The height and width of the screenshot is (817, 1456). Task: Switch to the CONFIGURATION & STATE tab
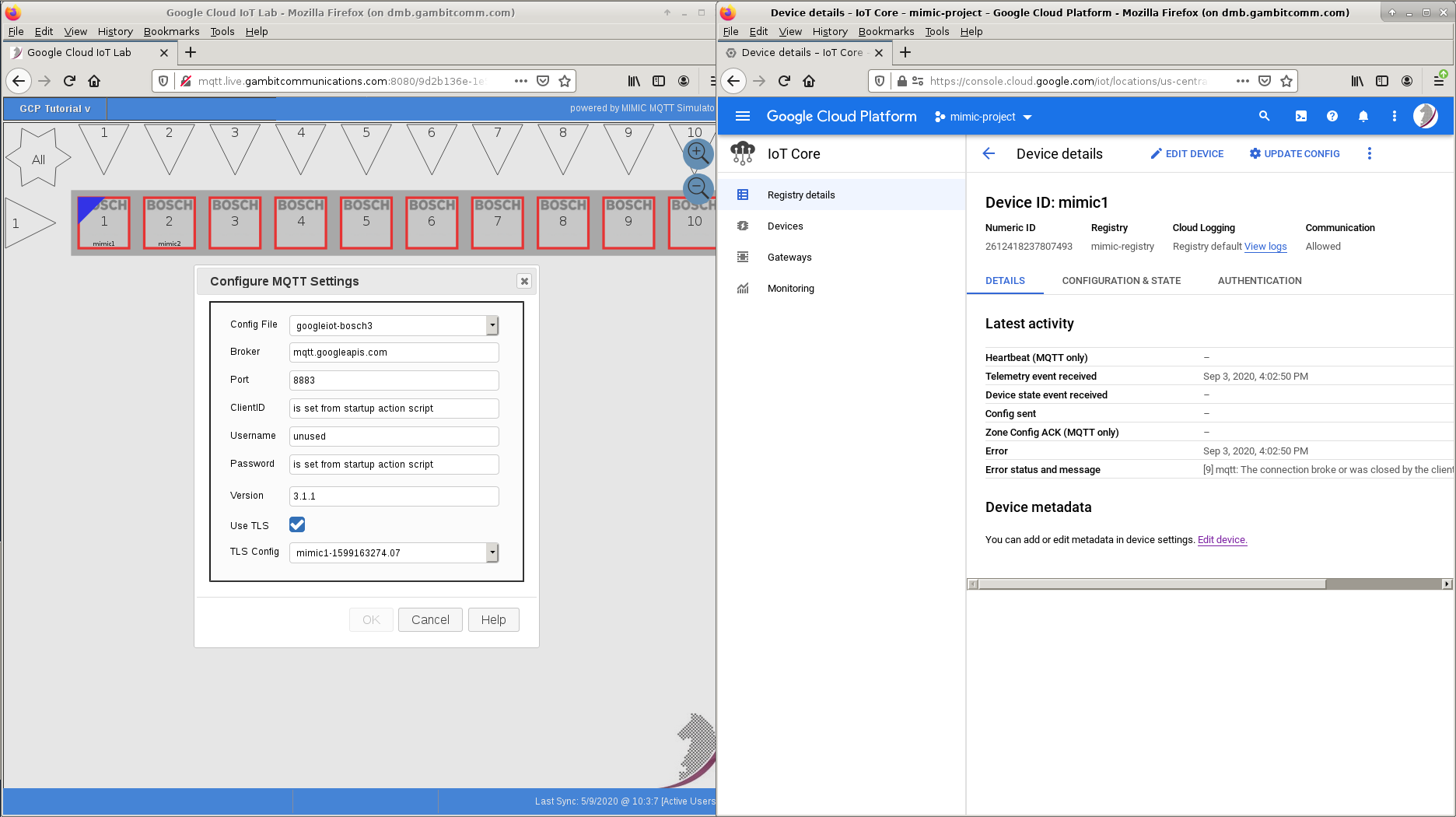pyautogui.click(x=1122, y=281)
